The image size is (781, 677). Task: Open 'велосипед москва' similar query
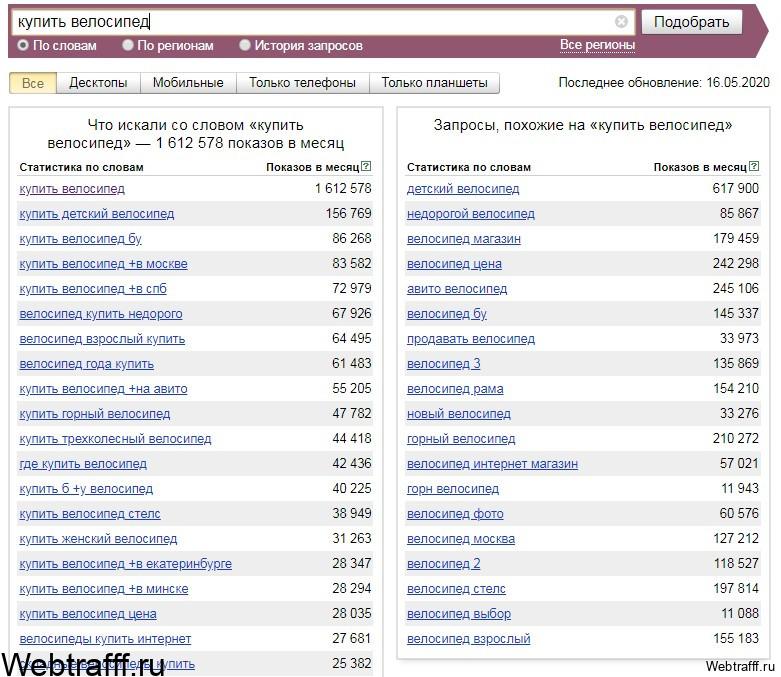461,539
